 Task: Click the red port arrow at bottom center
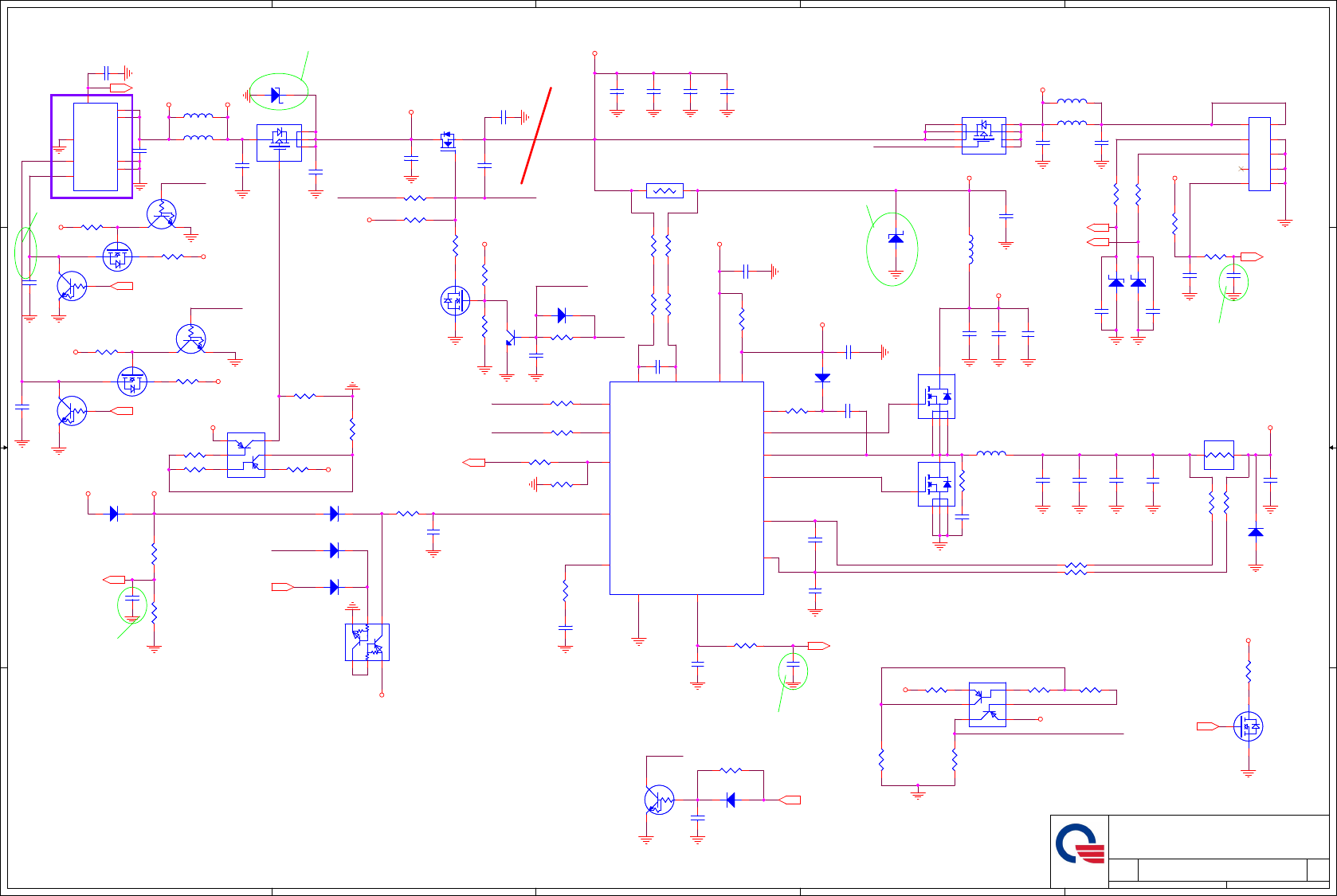tap(790, 800)
